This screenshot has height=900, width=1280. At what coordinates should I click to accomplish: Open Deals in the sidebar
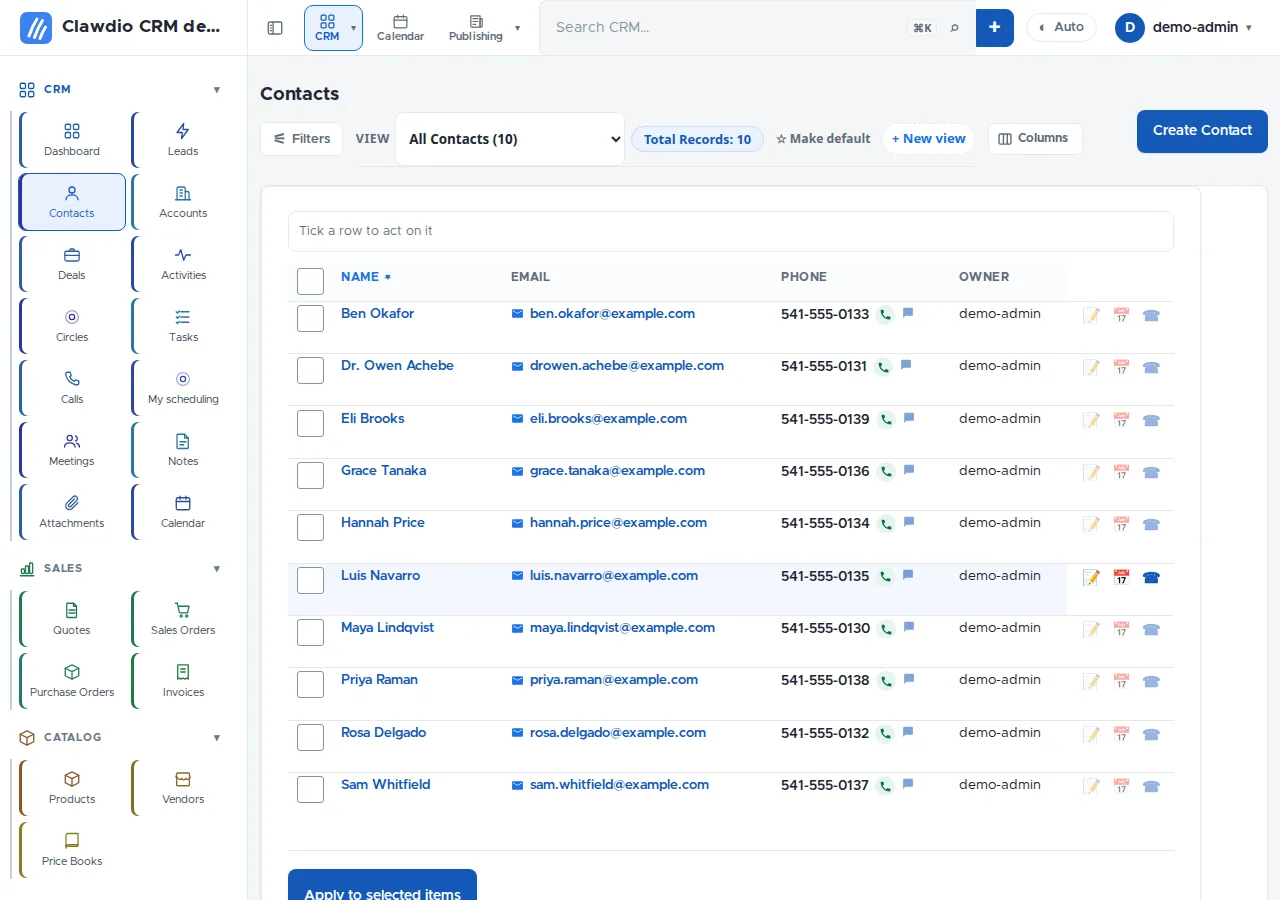point(72,264)
